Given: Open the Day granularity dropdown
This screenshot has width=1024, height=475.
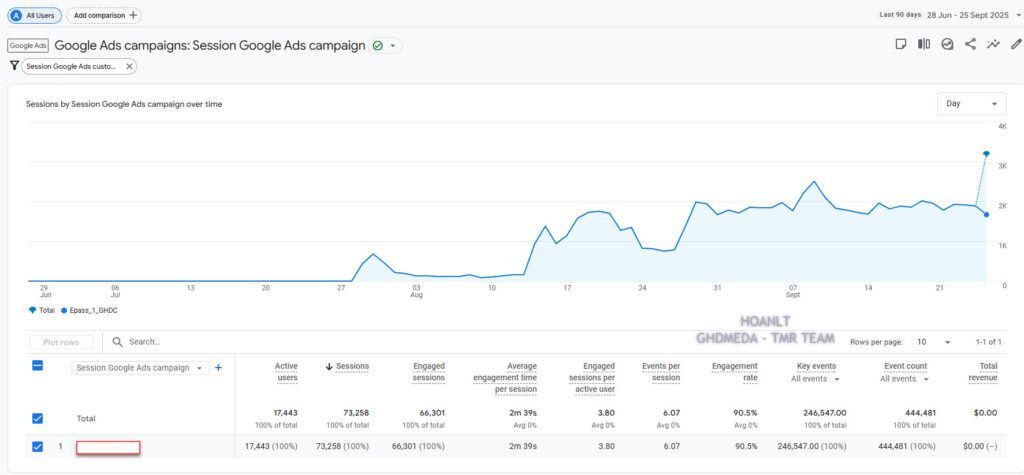Looking at the screenshot, I should 971,104.
